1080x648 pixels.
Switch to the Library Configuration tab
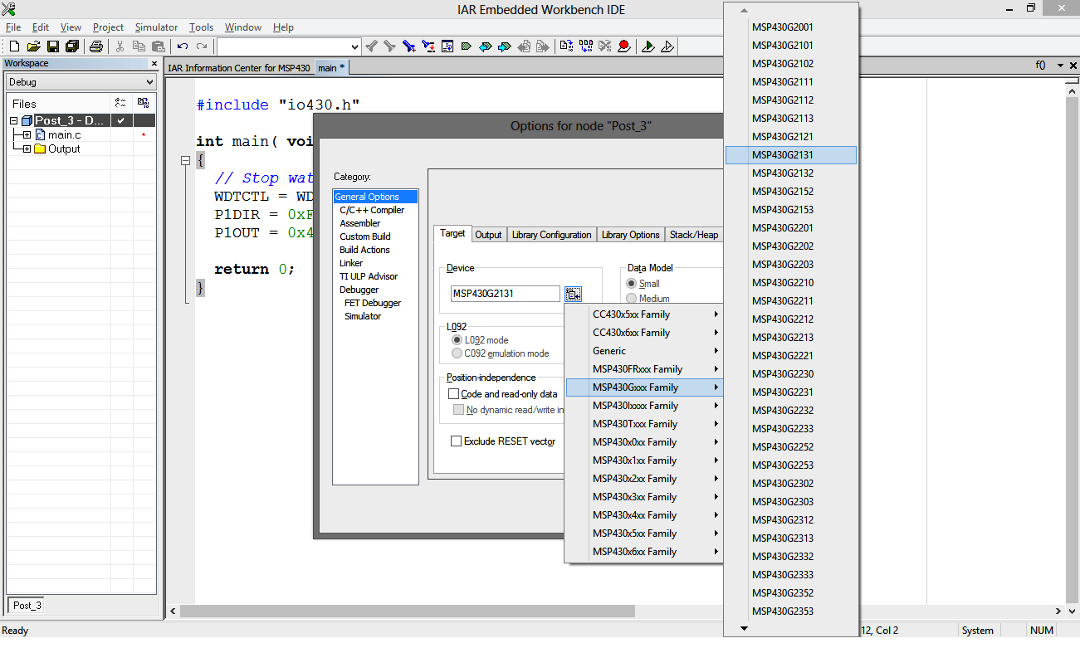(551, 235)
